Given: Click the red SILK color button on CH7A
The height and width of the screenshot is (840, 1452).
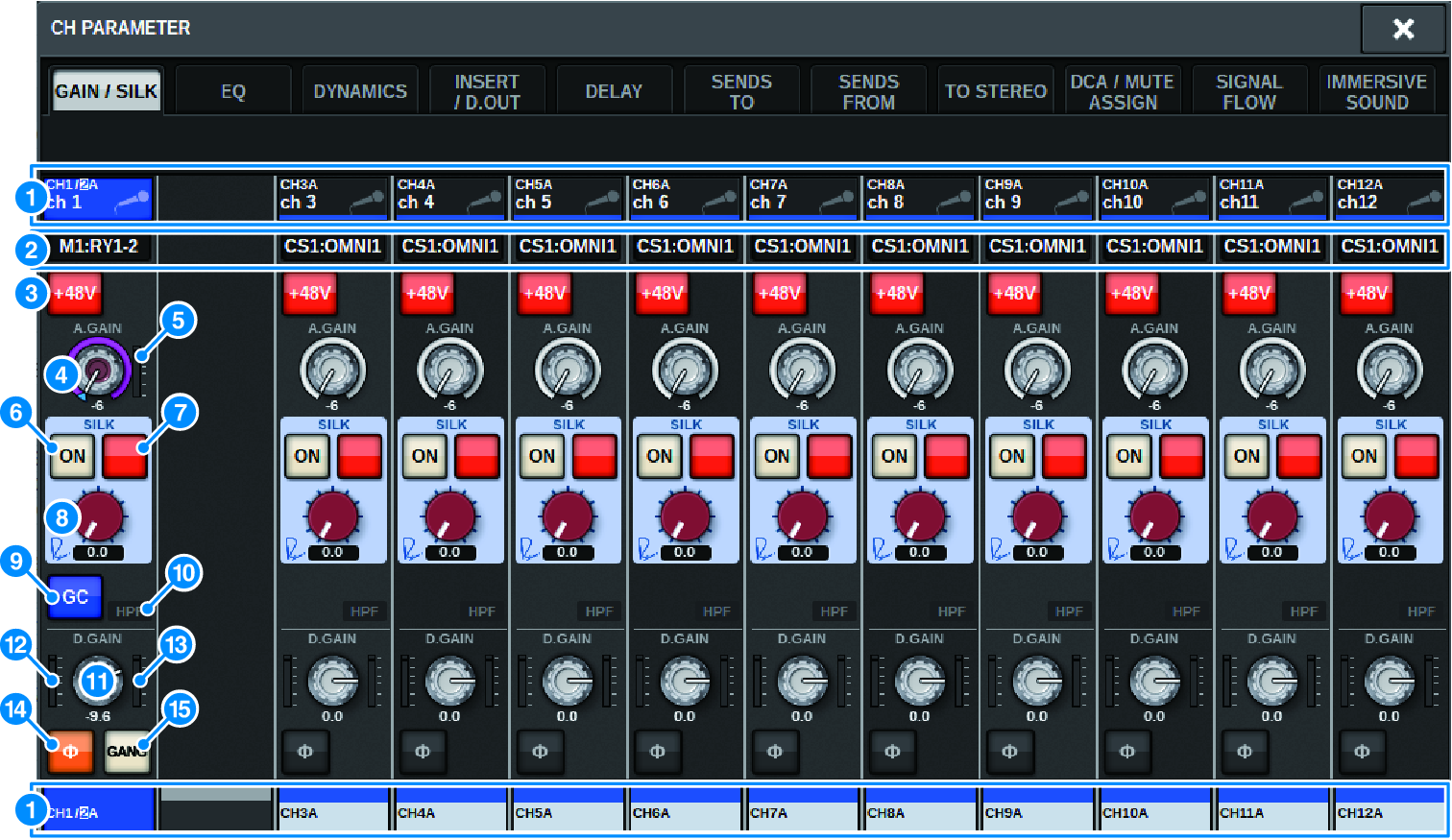Looking at the screenshot, I should (831, 456).
